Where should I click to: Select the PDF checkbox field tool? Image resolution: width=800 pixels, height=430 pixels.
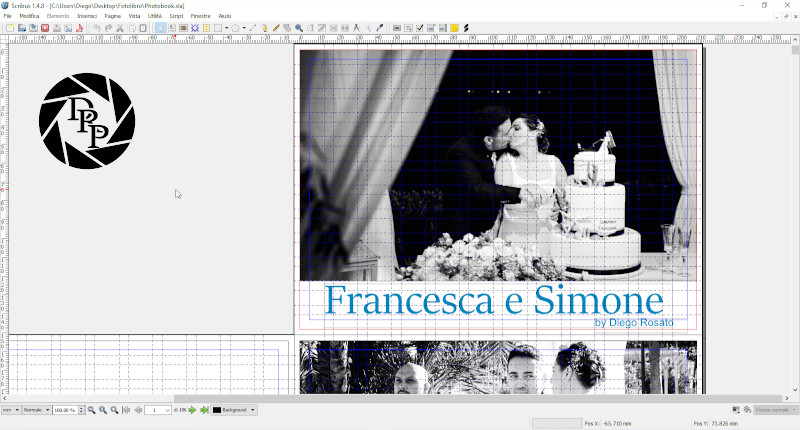coord(420,28)
